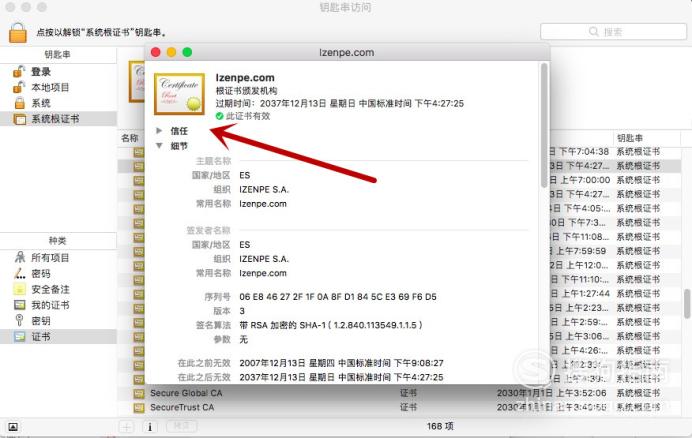The width and height of the screenshot is (692, 438).
Task: Click the Izenpe.com certificate thumbnail
Action: [x=179, y=94]
